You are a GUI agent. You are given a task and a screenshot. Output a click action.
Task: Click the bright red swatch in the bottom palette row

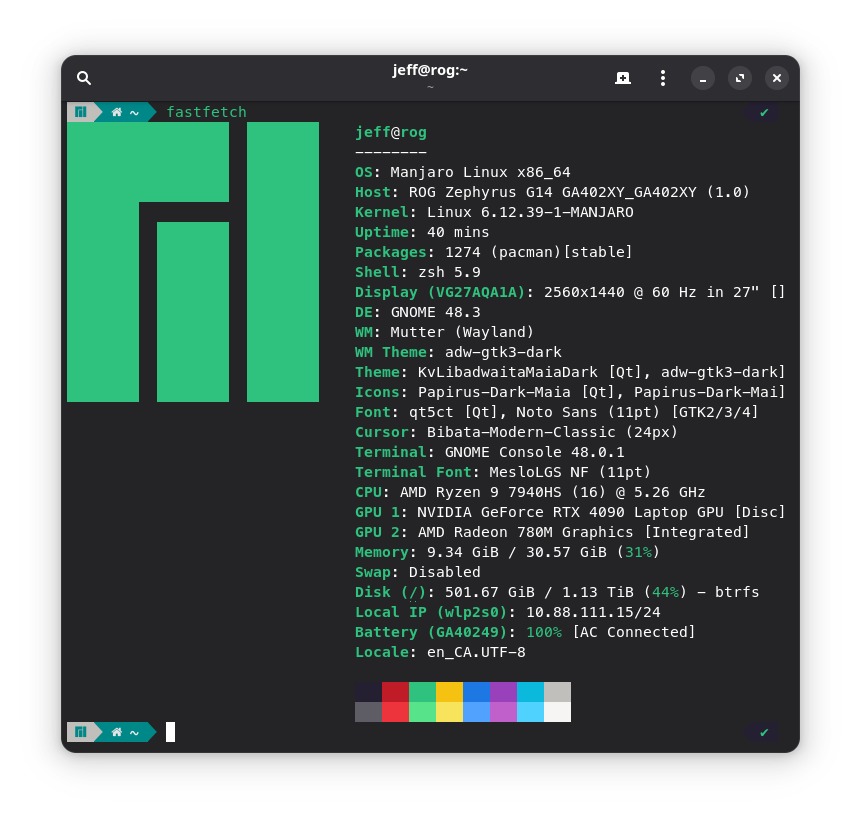[395, 712]
